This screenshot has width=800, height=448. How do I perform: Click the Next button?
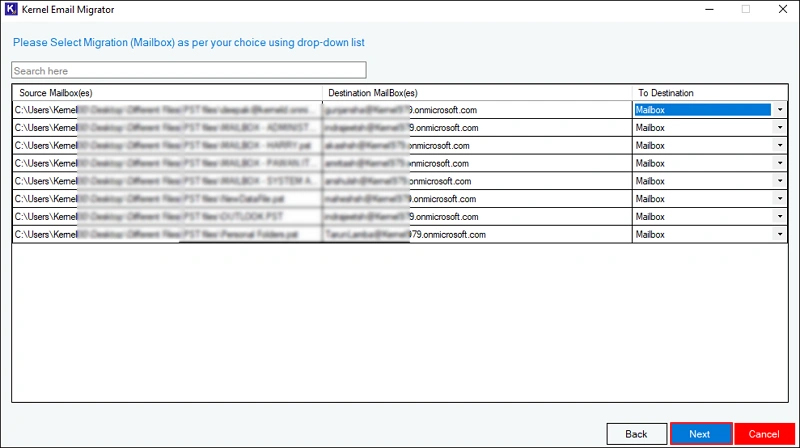tap(701, 434)
